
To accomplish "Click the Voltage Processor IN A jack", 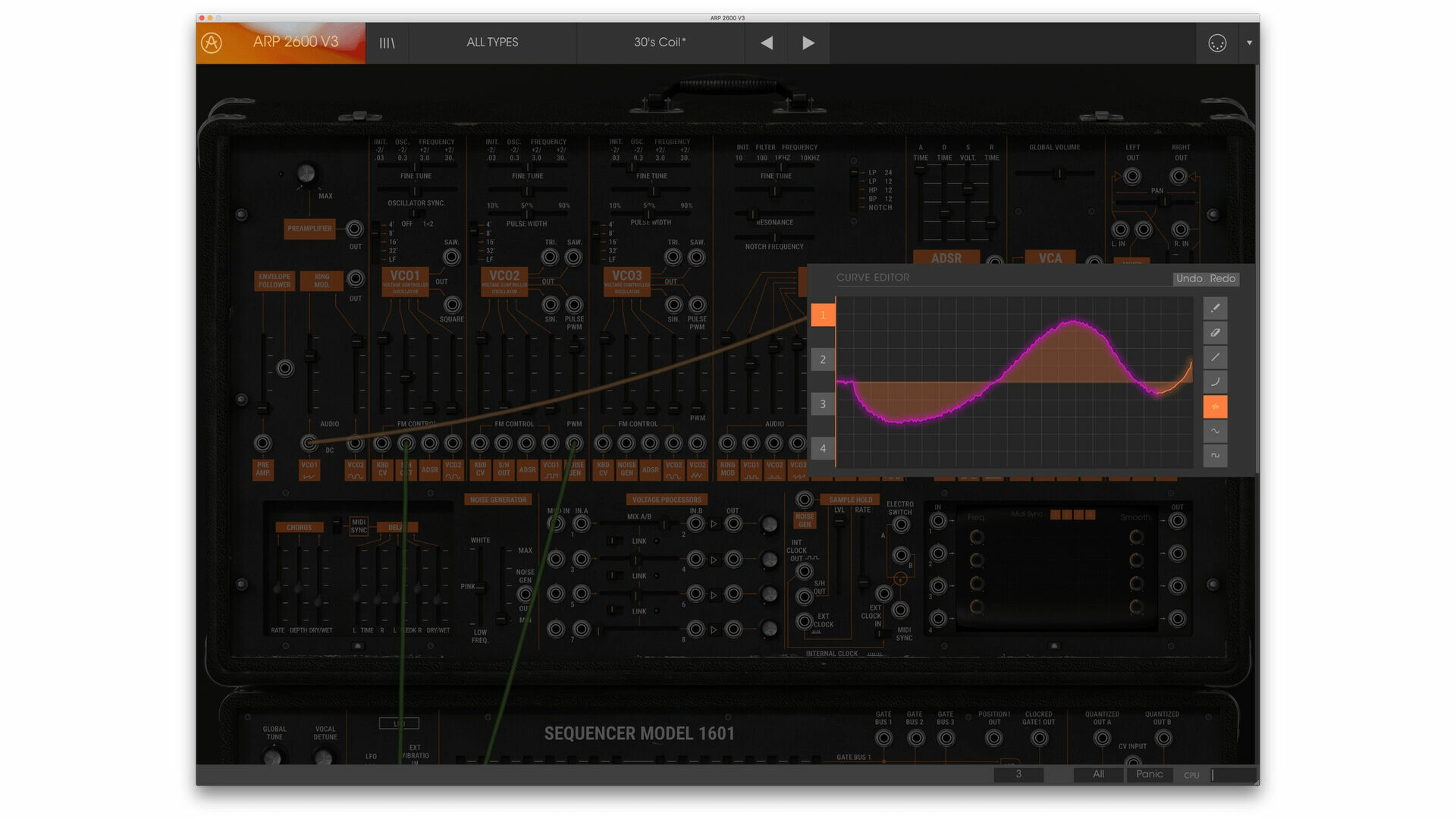I will tap(582, 524).
